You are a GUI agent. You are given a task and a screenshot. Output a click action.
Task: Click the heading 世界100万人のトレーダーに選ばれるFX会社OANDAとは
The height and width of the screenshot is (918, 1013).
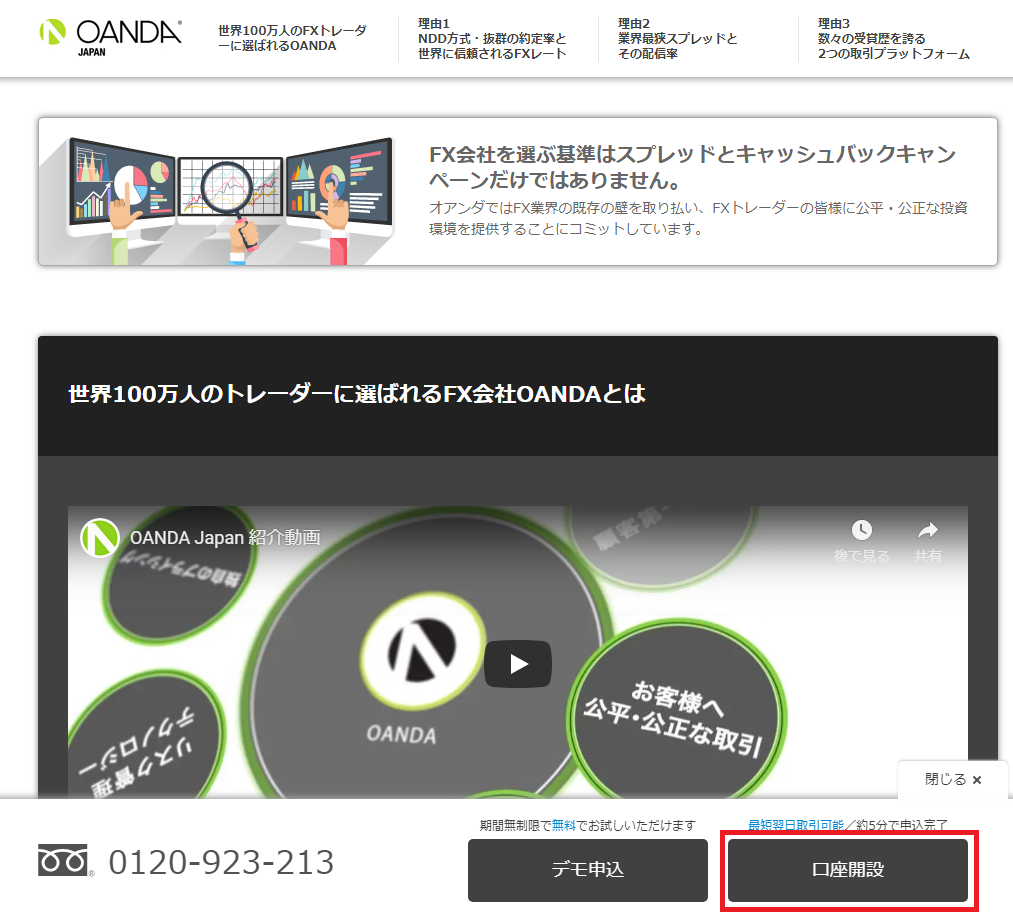[357, 393]
